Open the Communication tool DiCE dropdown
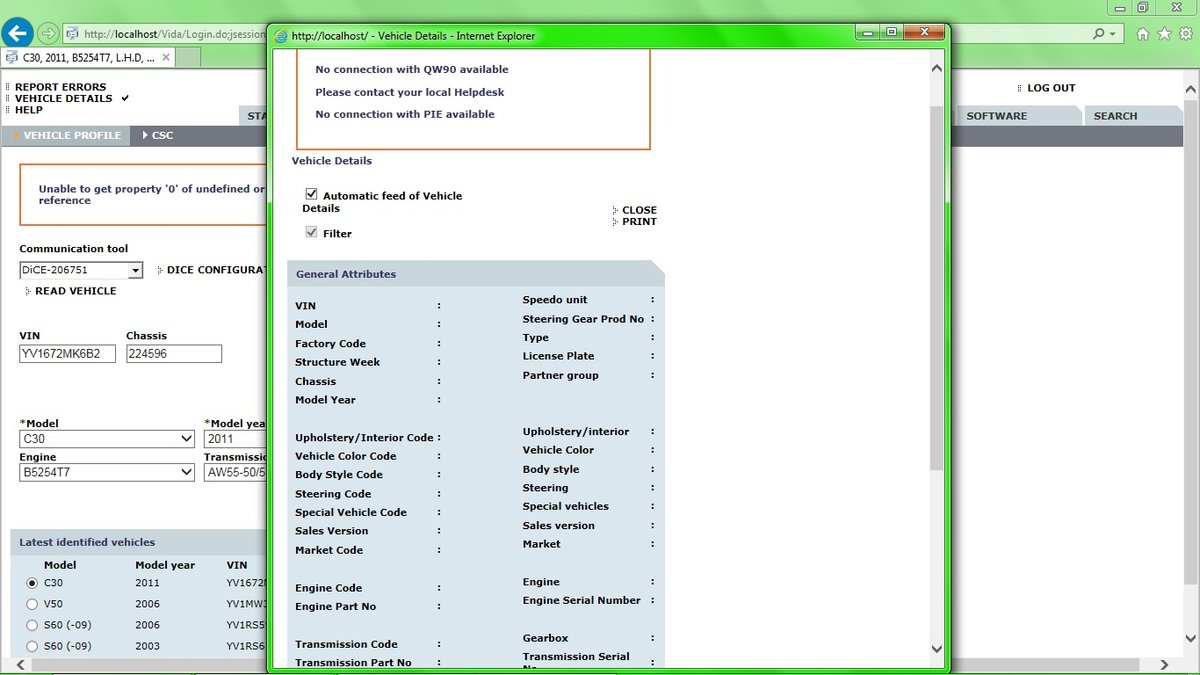Viewport: 1200px width, 675px height. pyautogui.click(x=135, y=271)
